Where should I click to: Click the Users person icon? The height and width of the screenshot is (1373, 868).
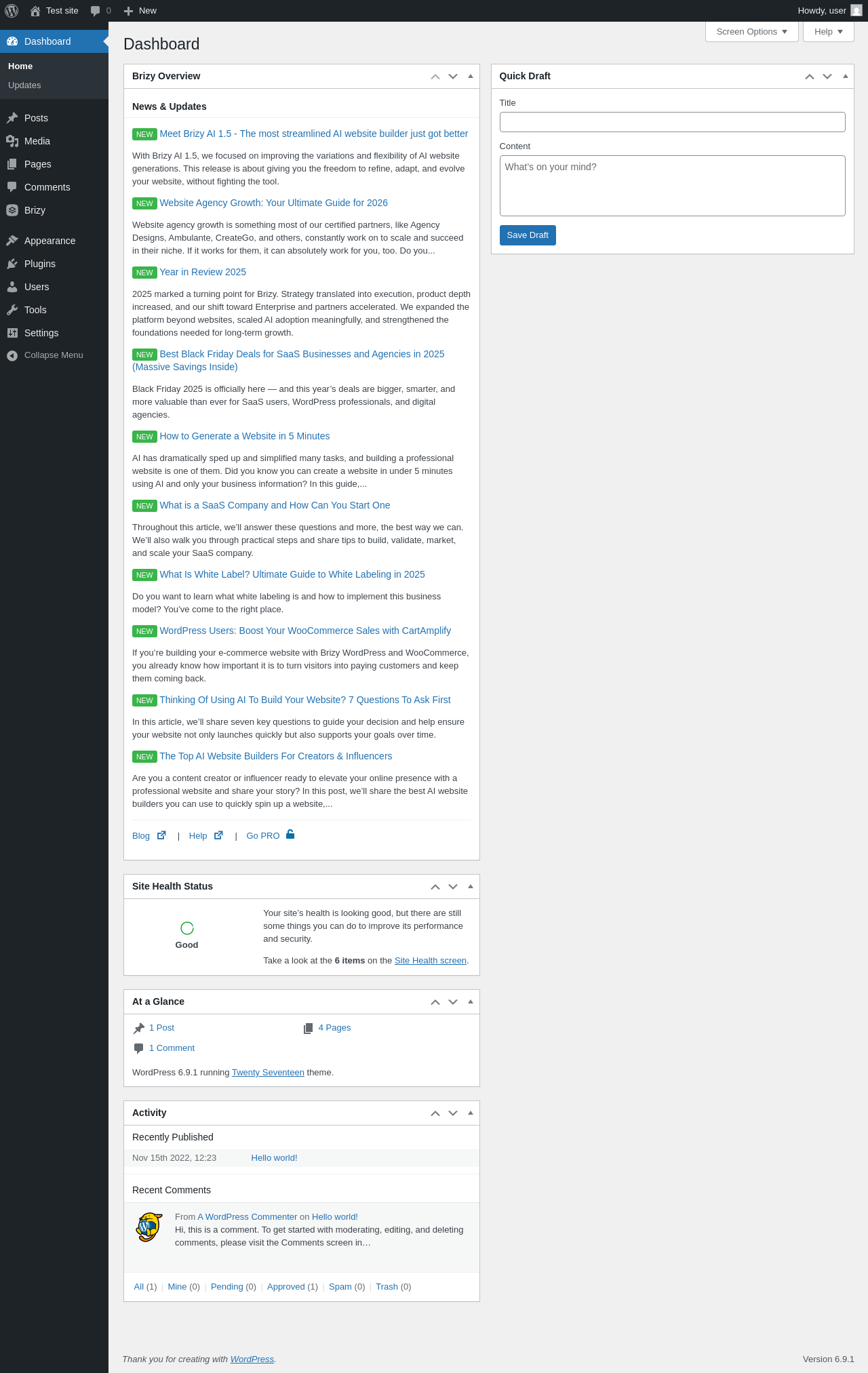click(12, 287)
